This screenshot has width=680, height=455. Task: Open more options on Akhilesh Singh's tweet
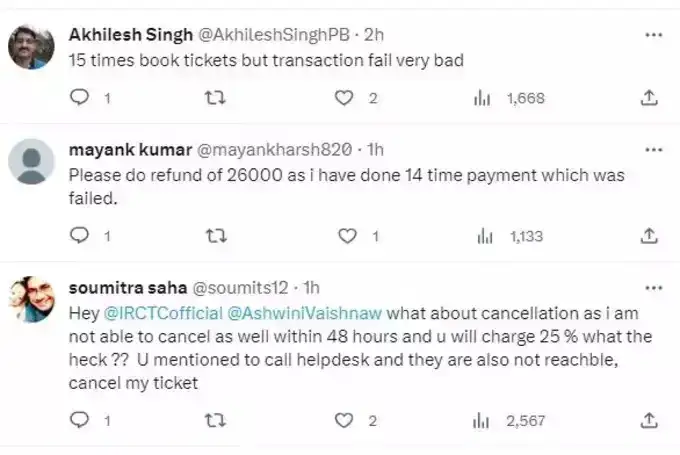pos(654,35)
